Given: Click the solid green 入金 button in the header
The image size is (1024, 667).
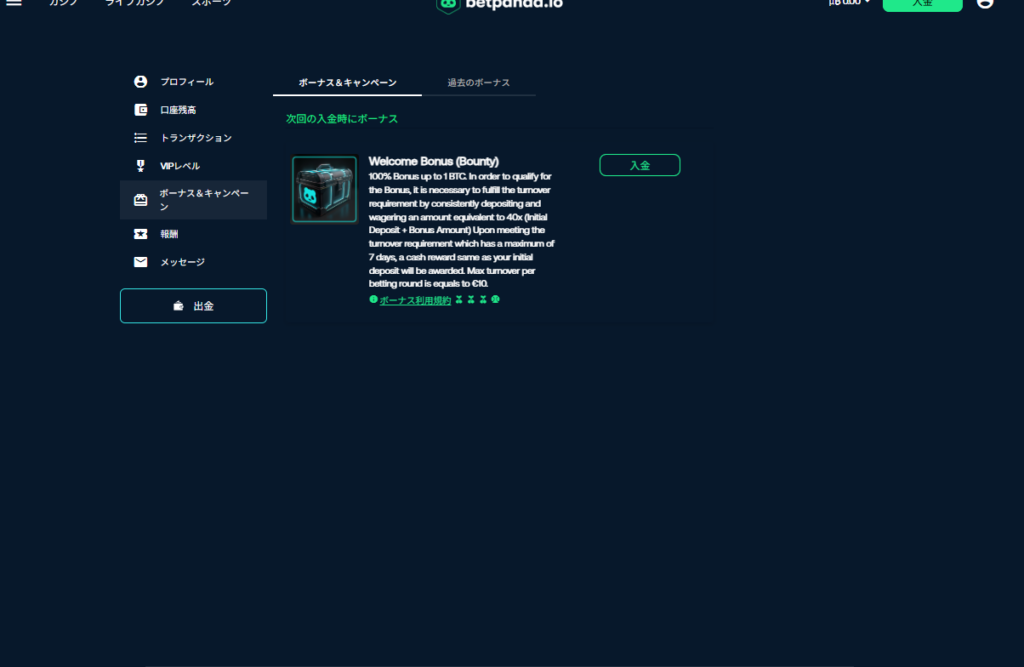Looking at the screenshot, I should (922, 3).
